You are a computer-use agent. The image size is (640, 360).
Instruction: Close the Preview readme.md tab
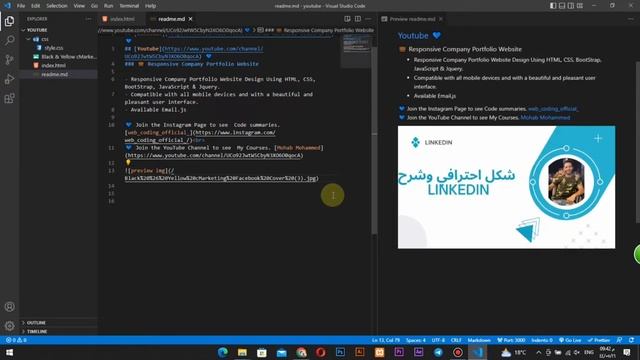440,19
